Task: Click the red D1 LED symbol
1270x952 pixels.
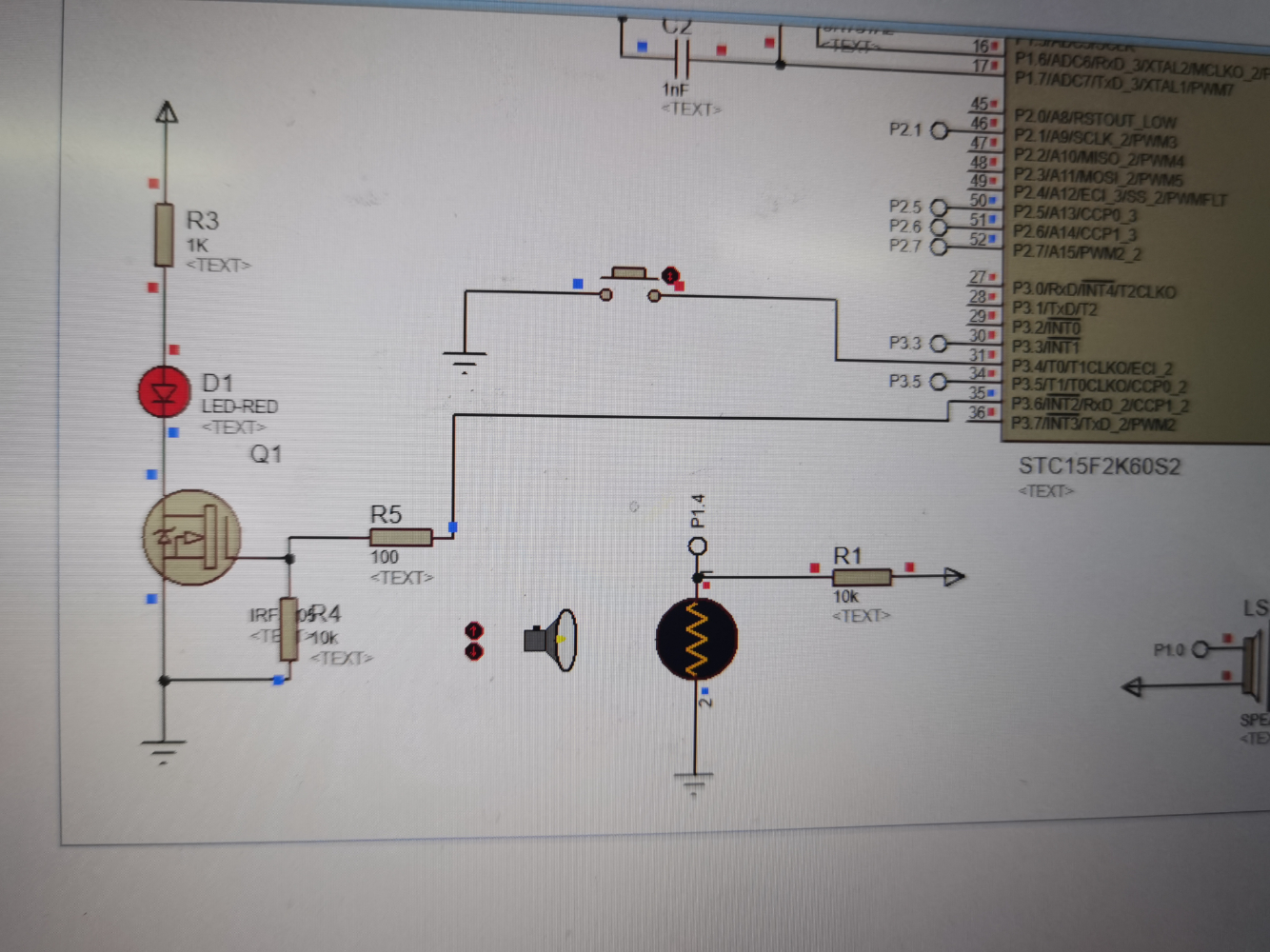Action: (x=164, y=391)
